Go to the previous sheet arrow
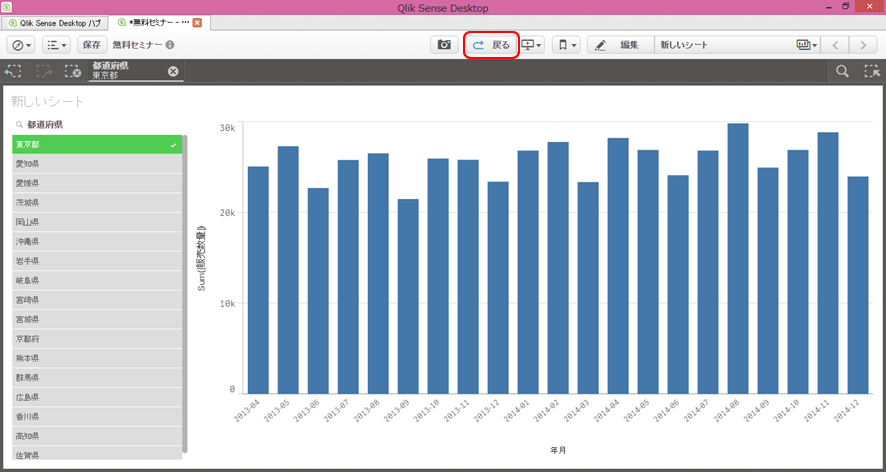 click(836, 45)
